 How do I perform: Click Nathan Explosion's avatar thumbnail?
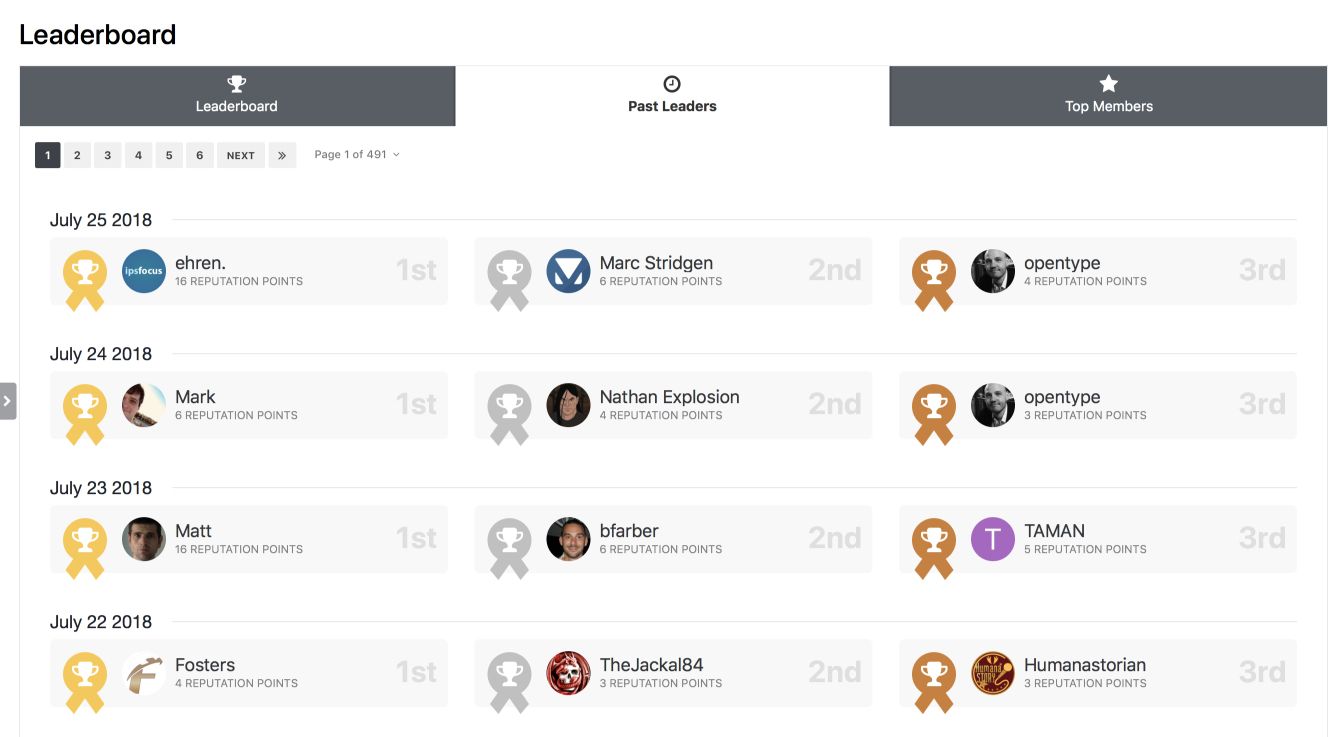568,405
